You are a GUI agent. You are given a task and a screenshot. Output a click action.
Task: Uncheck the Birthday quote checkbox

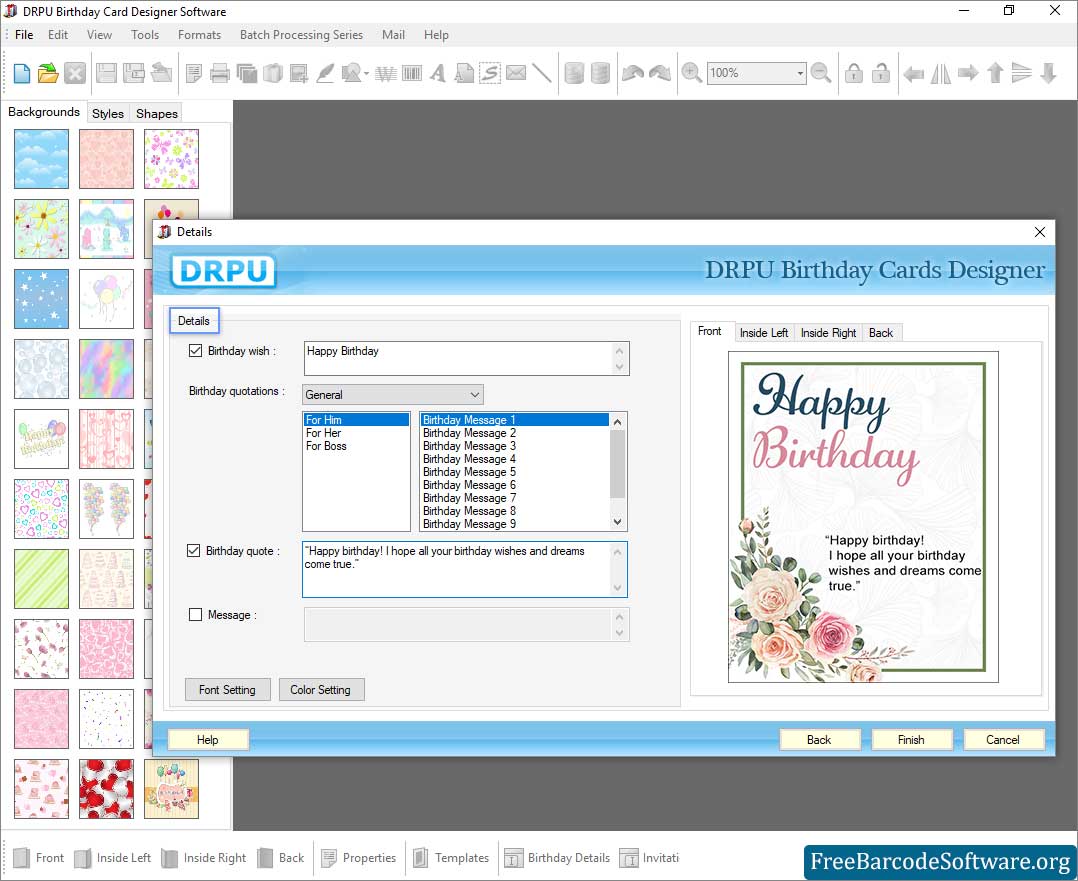pyautogui.click(x=194, y=551)
